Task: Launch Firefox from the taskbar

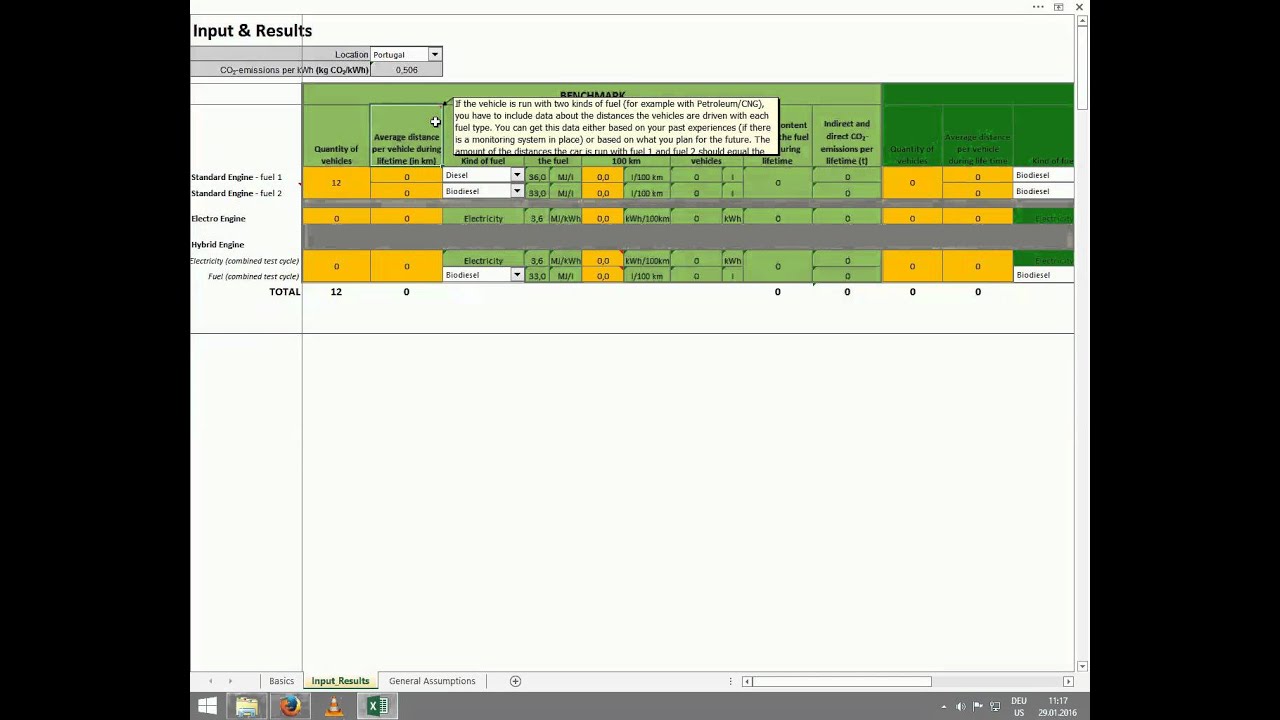Action: point(290,706)
